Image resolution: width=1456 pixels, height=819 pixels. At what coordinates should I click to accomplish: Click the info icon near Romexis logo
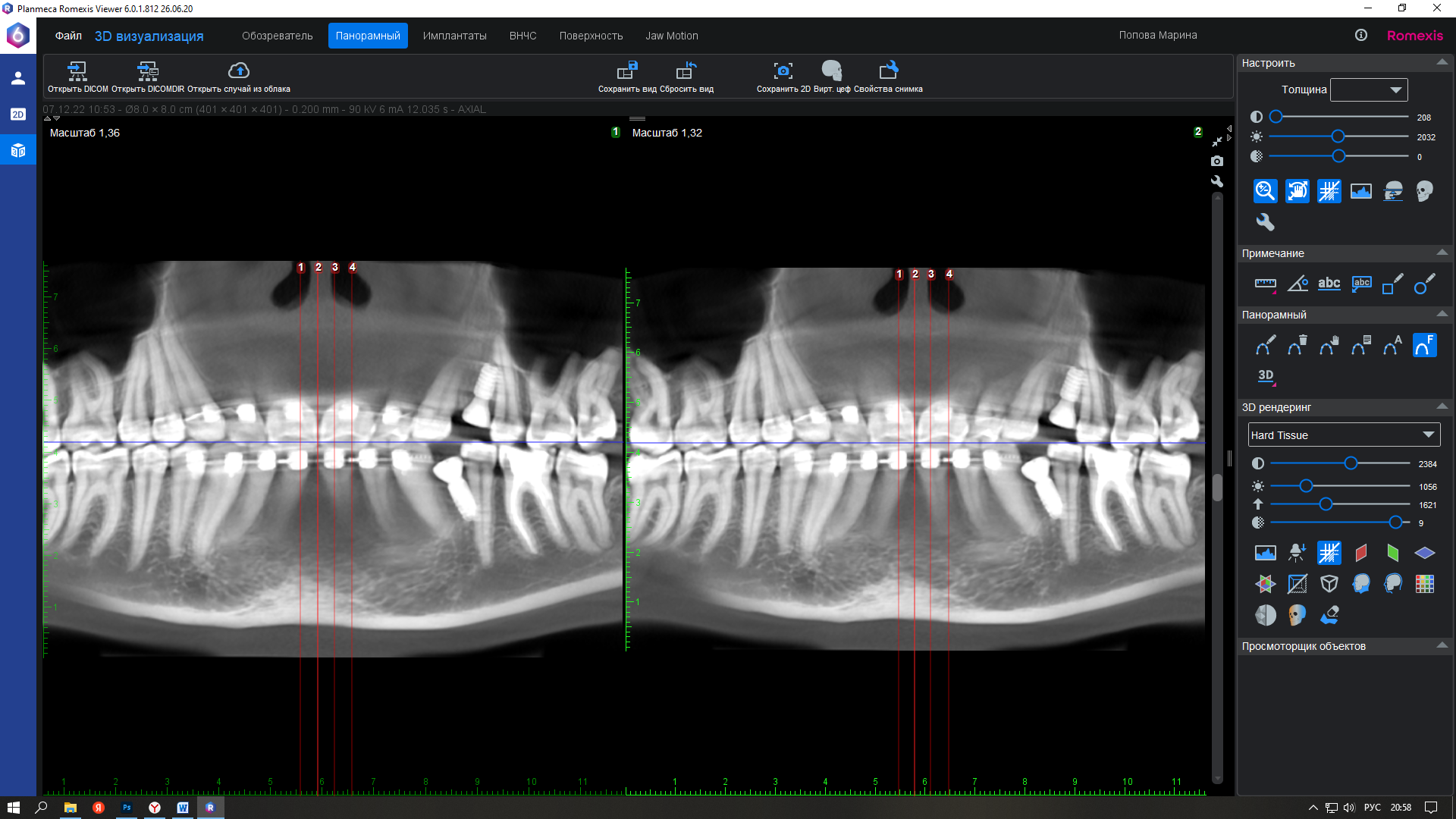click(1360, 35)
